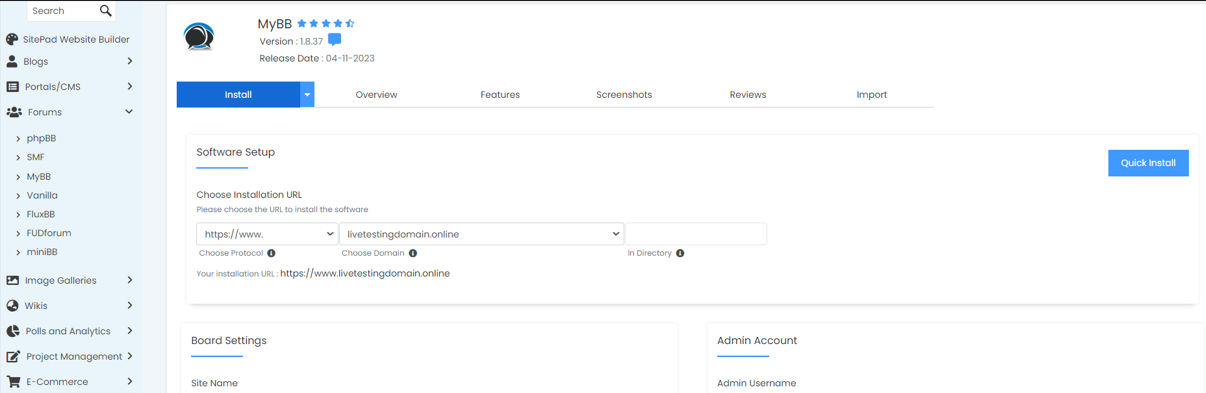This screenshot has width=1206, height=393.
Task: Expand the Project Management category
Action: click(x=129, y=356)
